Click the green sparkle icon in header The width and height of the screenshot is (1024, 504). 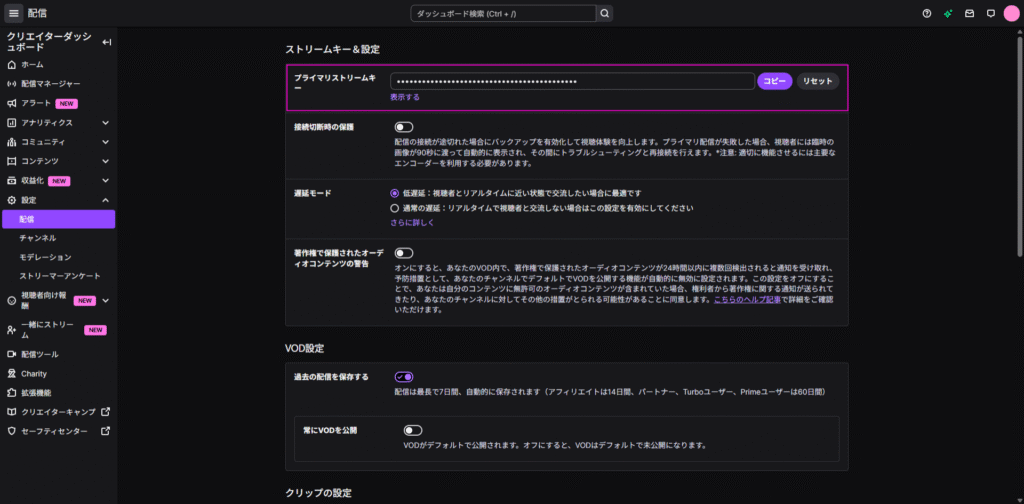(948, 13)
